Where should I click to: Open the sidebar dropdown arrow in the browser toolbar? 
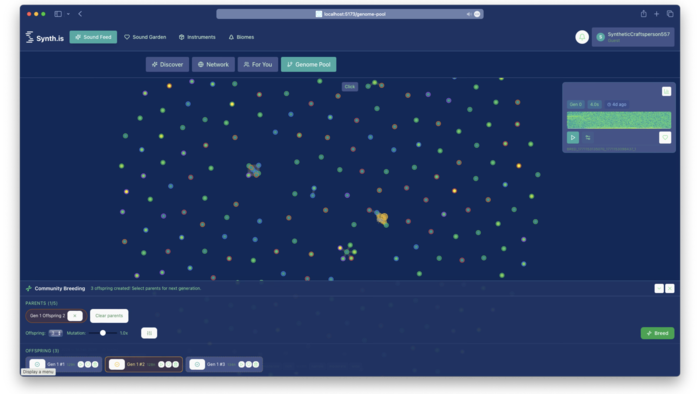[x=68, y=14]
